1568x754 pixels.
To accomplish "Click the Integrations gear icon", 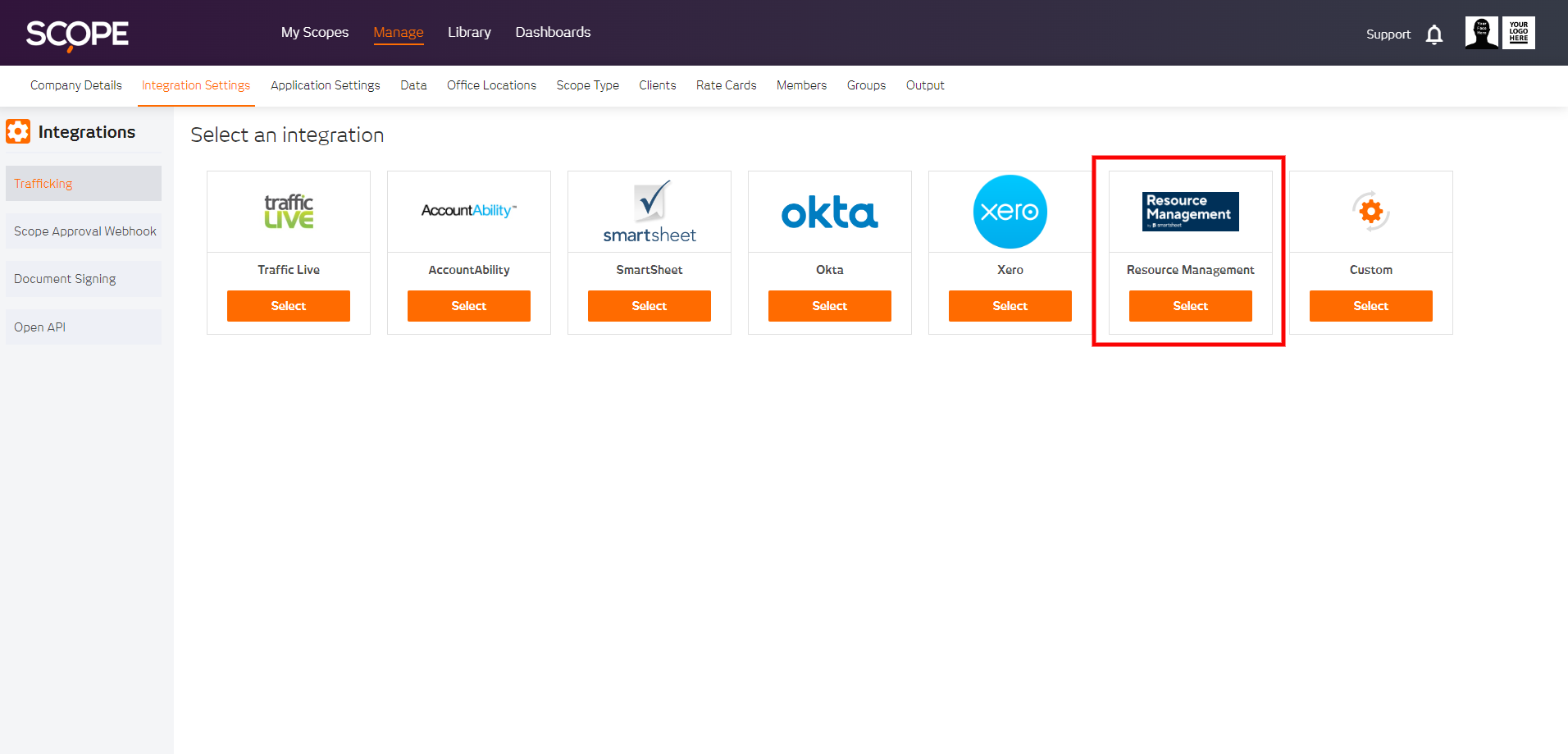I will [x=18, y=131].
